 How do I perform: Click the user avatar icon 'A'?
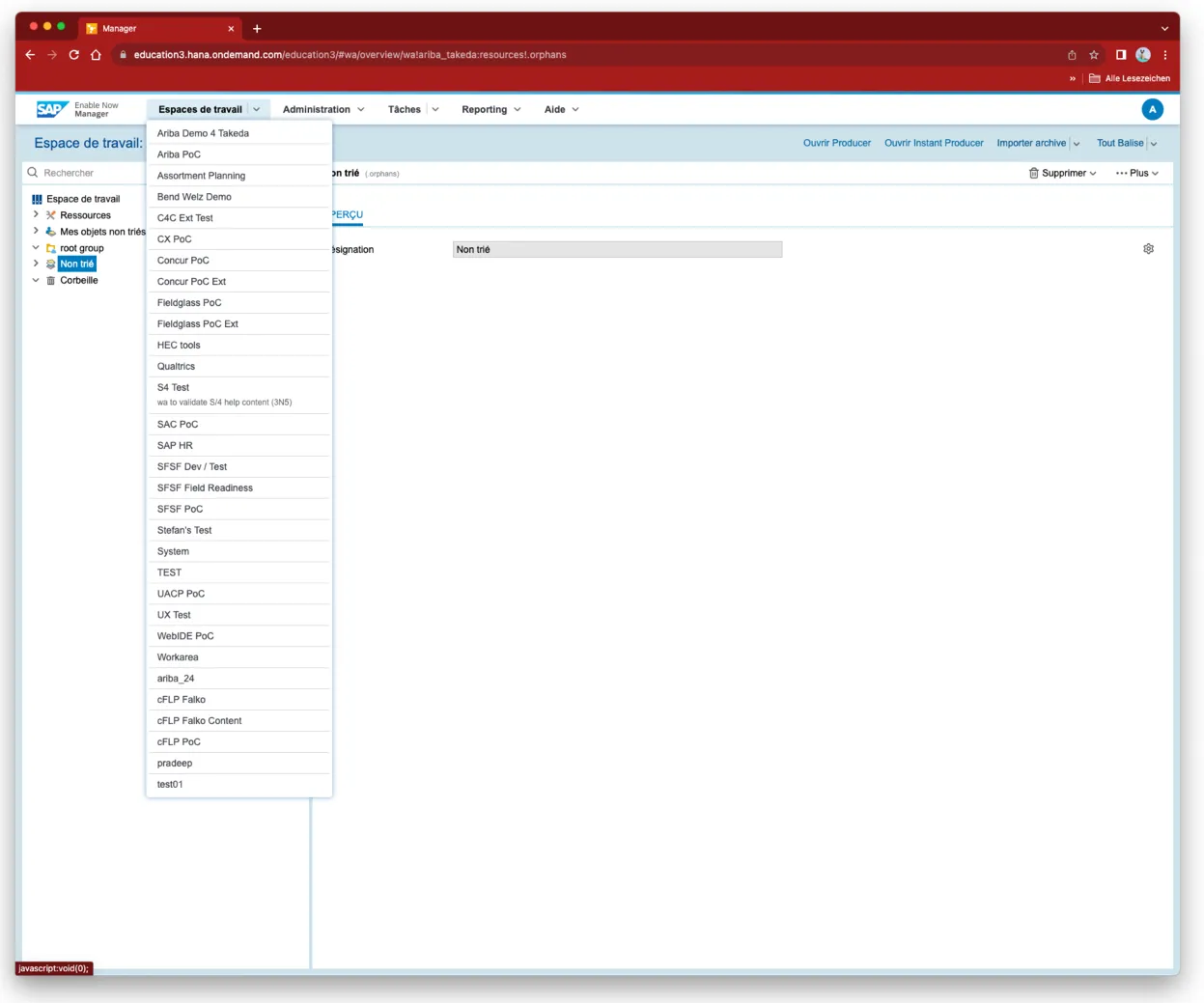[x=1152, y=109]
